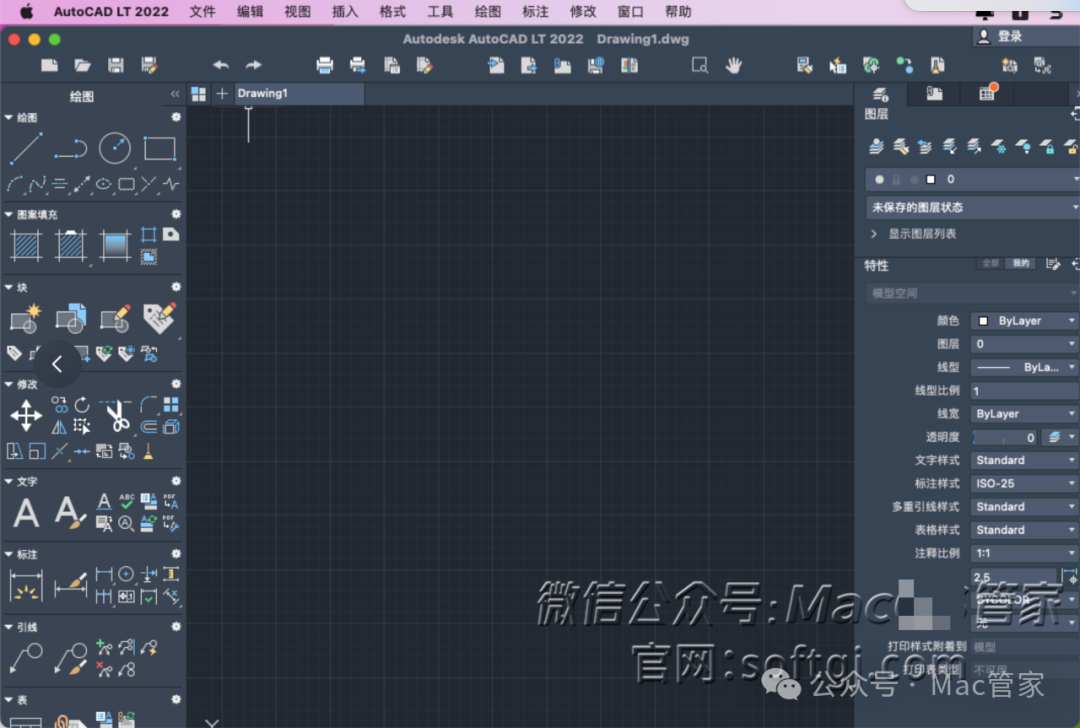Choose the Create Block tool

pyautogui.click(x=26, y=318)
